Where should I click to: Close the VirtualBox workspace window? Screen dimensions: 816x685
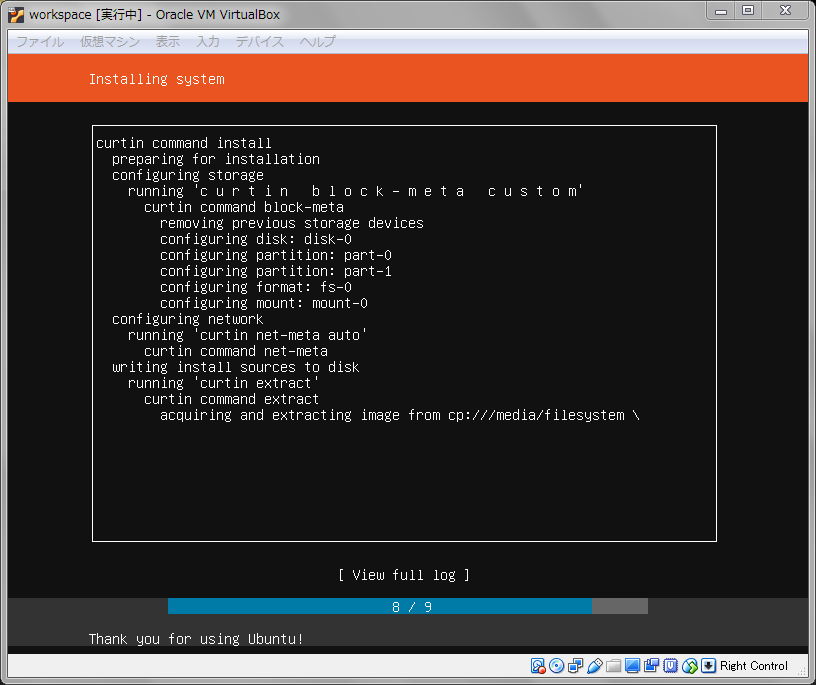point(785,11)
